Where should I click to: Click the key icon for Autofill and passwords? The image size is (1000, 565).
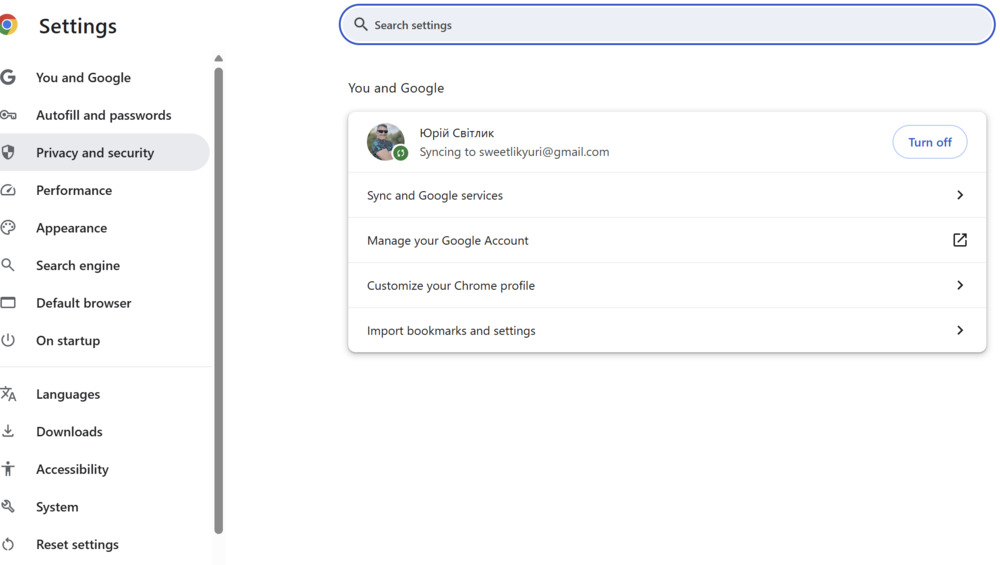(x=8, y=115)
